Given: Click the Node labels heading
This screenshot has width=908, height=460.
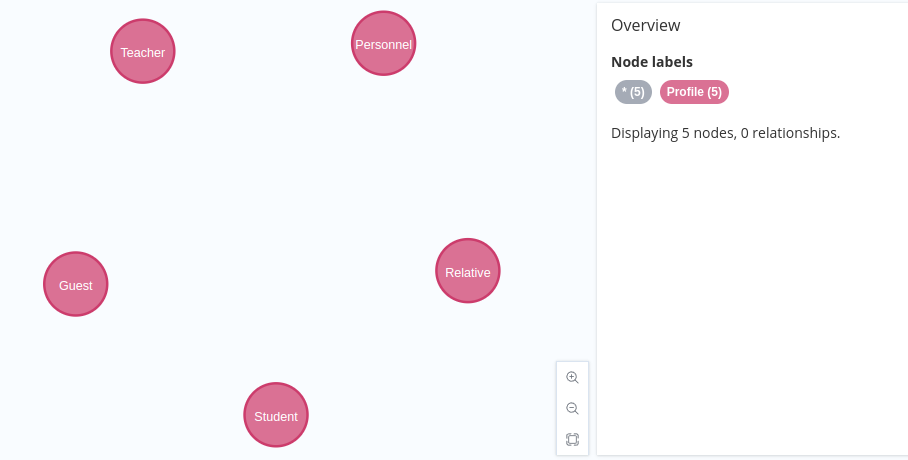Looking at the screenshot, I should coord(652,62).
